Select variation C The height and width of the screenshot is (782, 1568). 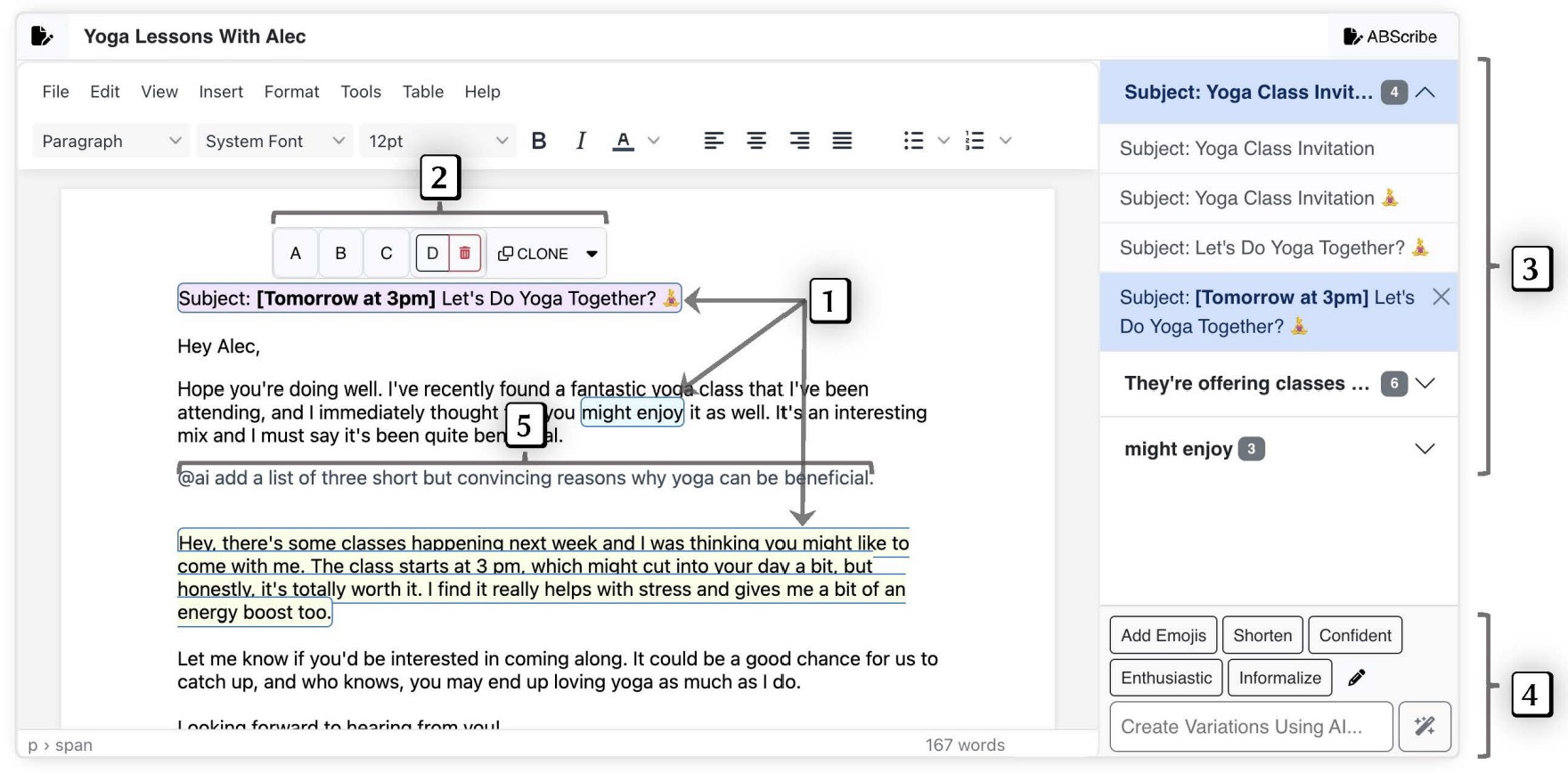386,253
